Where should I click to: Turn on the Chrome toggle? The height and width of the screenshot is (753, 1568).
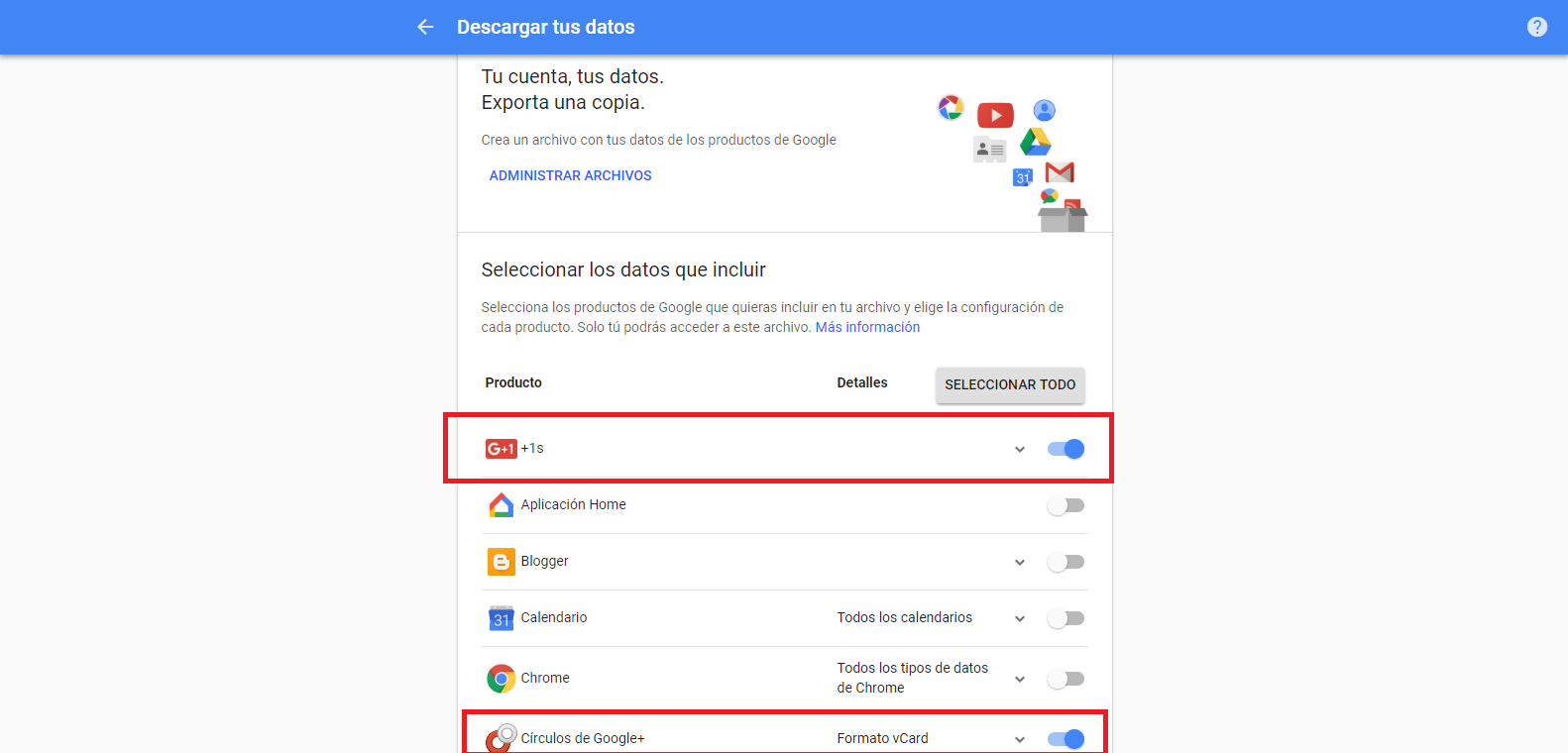[x=1066, y=679]
